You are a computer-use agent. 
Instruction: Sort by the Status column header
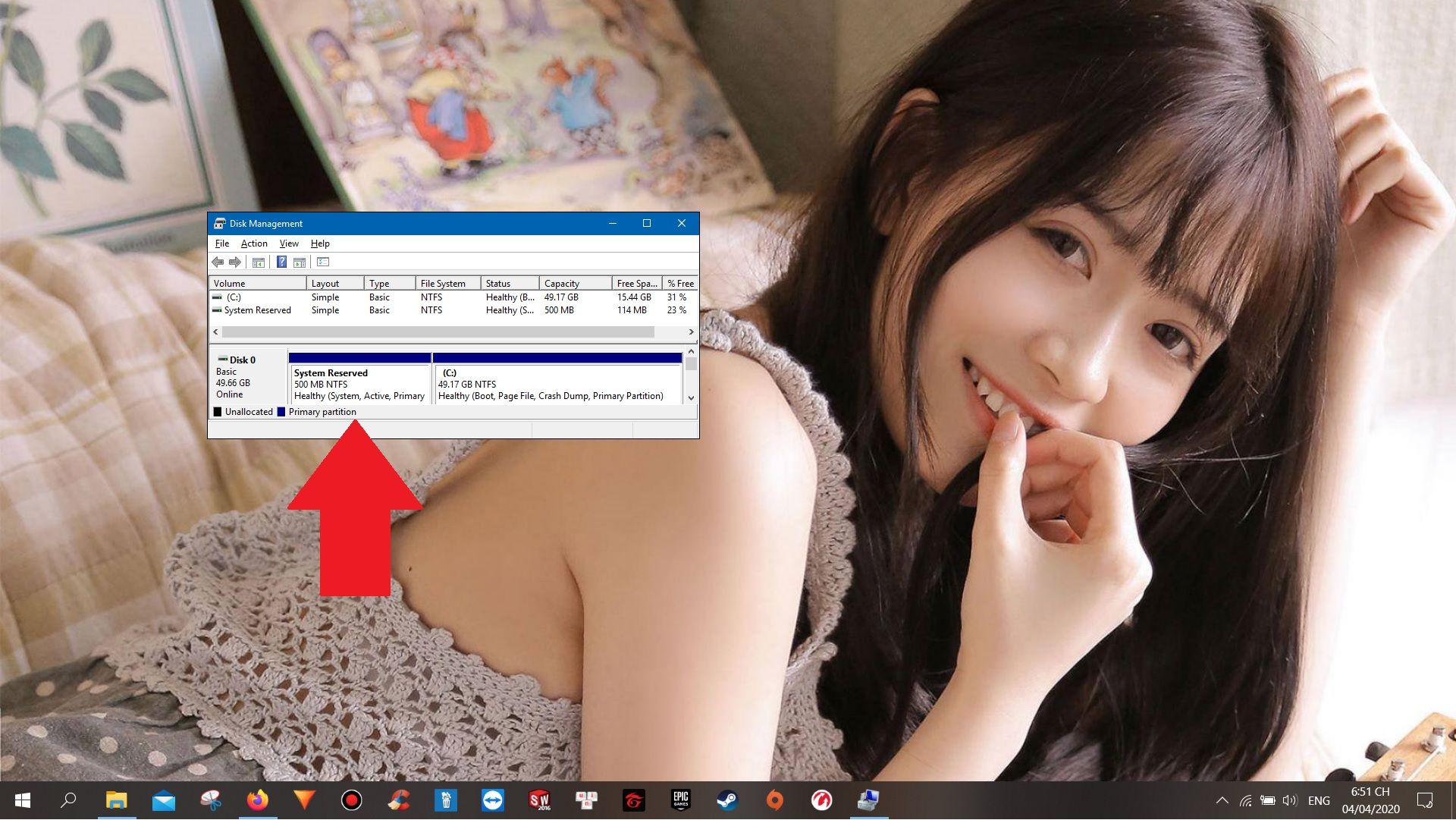510,284
